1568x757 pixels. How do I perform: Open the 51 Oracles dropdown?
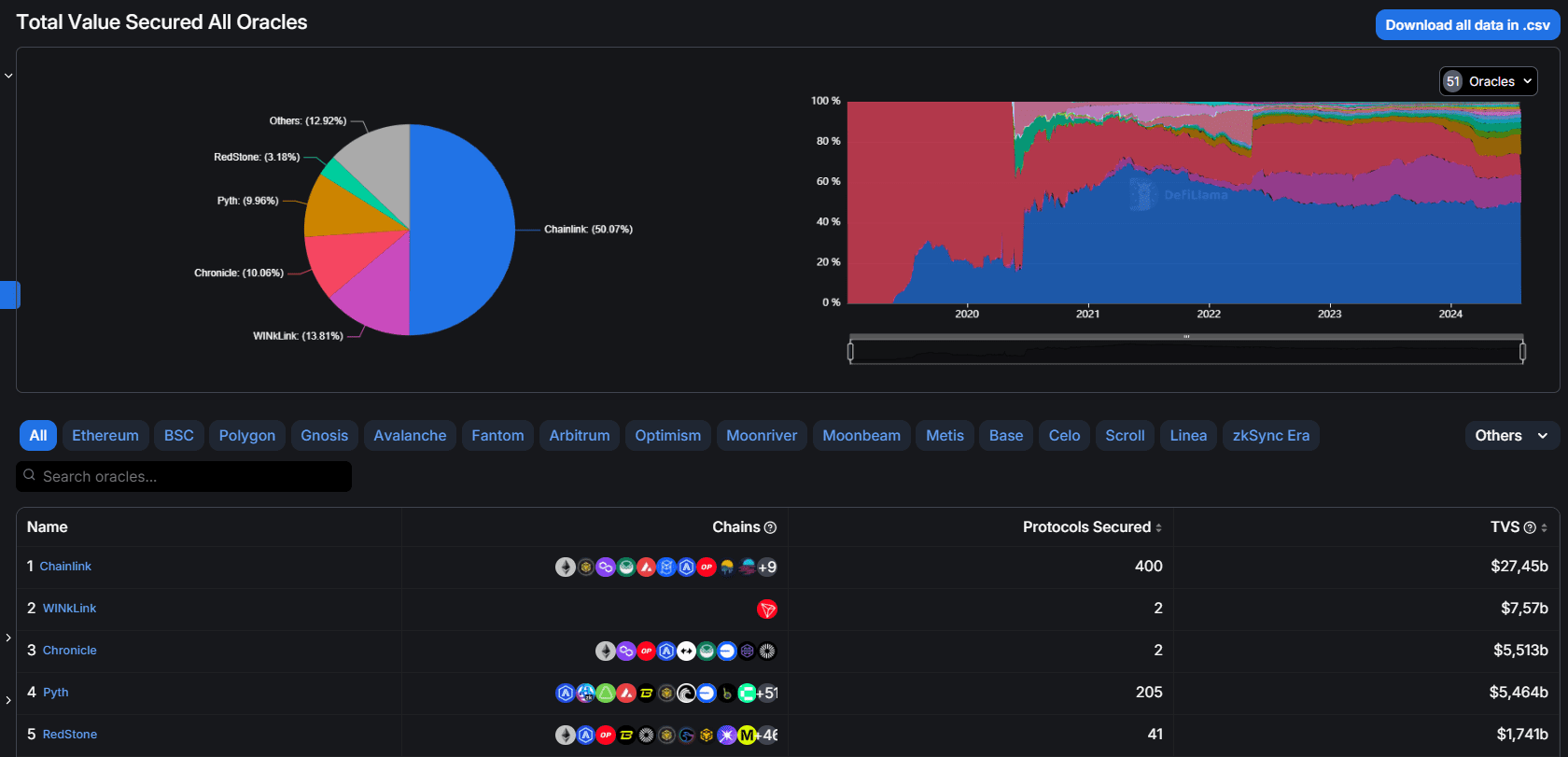pyautogui.click(x=1488, y=81)
